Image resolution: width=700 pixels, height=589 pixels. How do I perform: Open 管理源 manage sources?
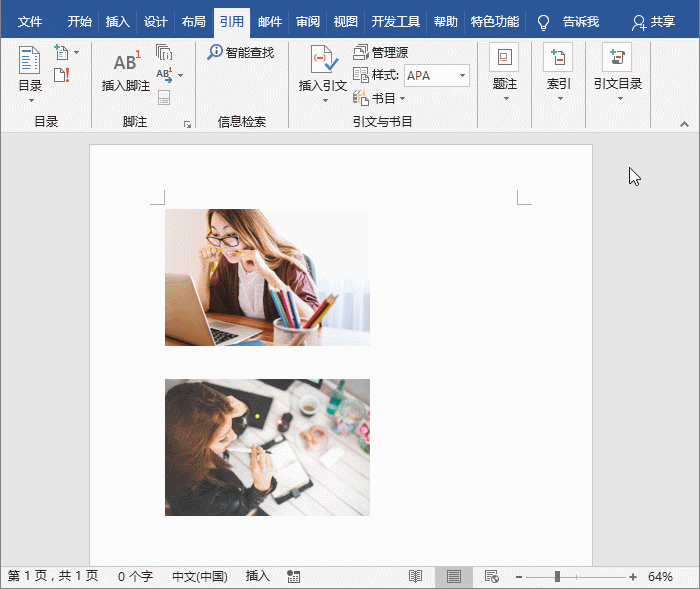tap(380, 52)
